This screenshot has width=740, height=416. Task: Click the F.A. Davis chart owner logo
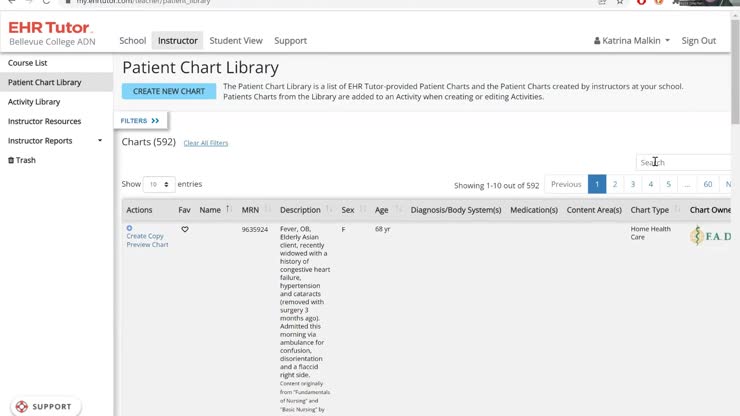pyautogui.click(x=710, y=236)
